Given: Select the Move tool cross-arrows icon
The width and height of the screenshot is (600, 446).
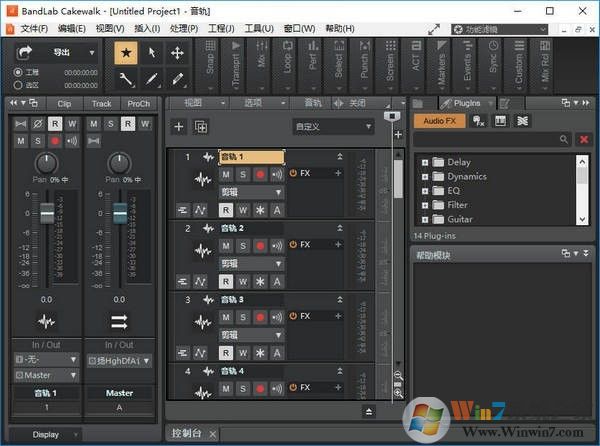Looking at the screenshot, I should point(178,53).
